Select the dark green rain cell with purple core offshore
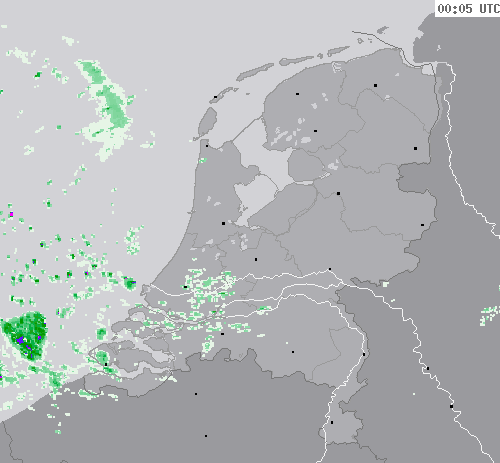500x463 pixels. [25, 336]
